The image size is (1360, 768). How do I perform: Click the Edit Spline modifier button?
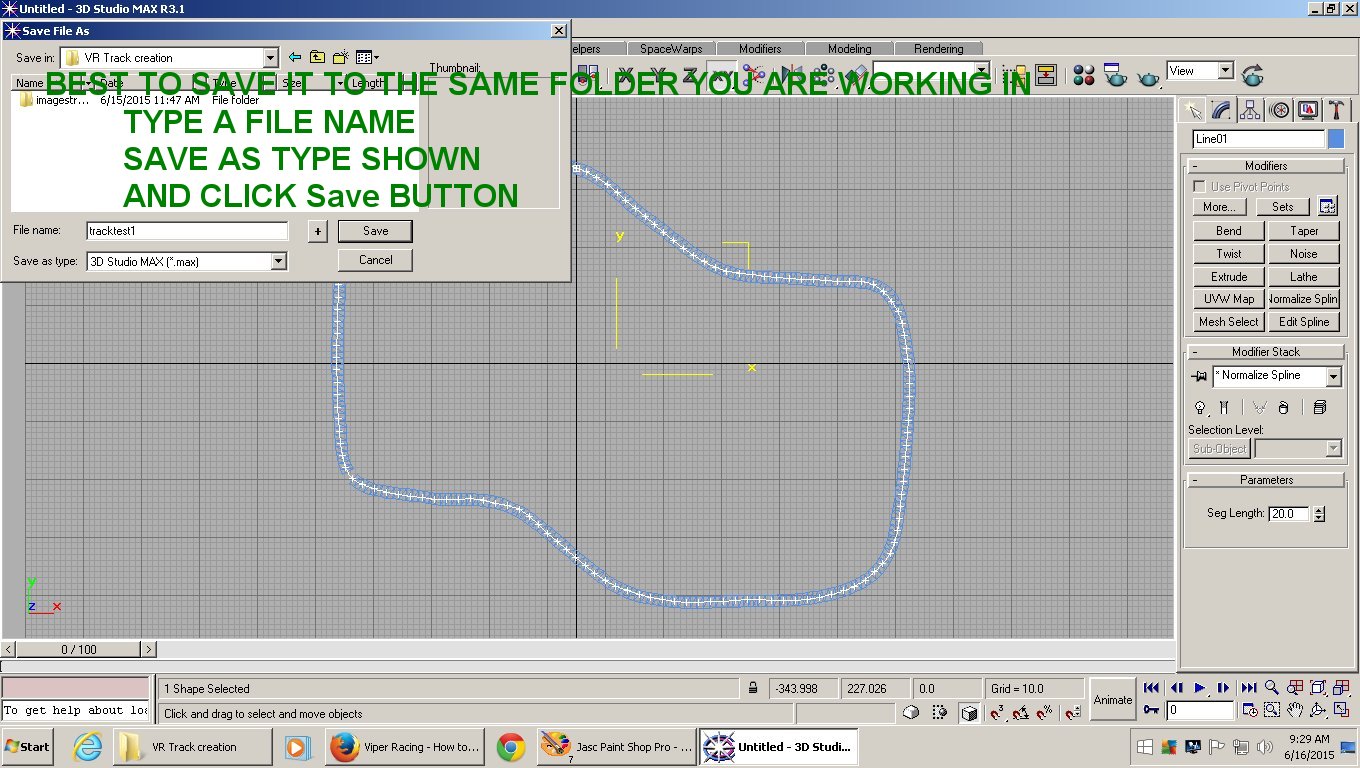(x=1303, y=322)
